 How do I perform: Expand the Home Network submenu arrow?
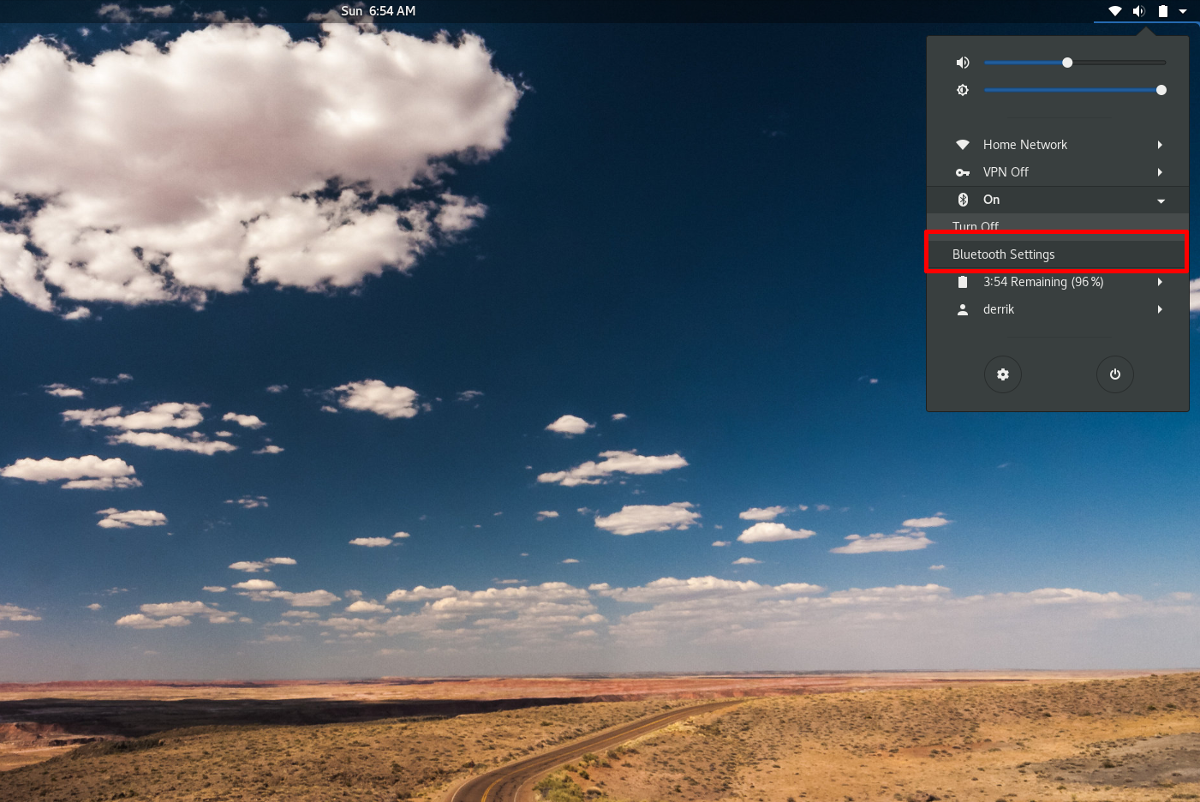pos(1161,145)
